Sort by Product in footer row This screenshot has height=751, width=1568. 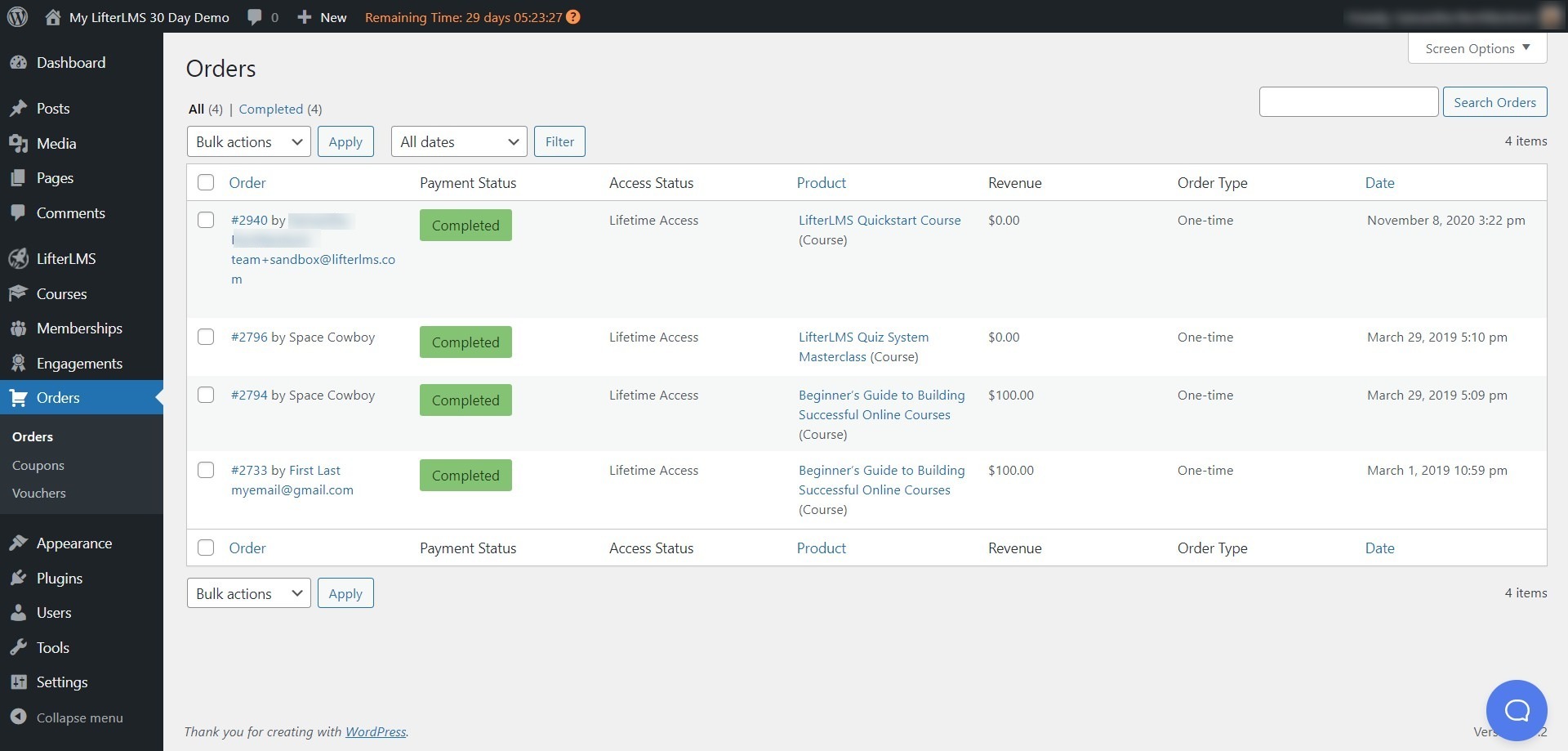(821, 548)
